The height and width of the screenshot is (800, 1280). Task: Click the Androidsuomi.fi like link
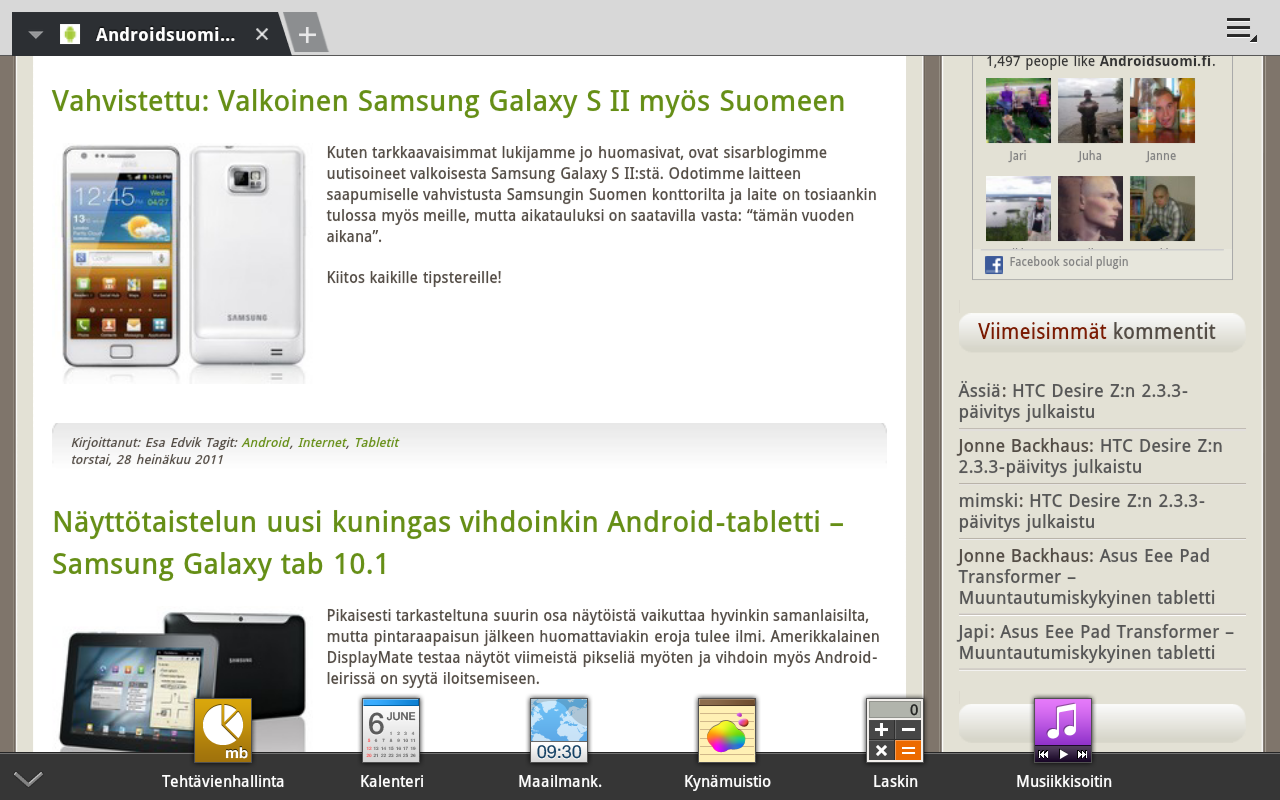pyautogui.click(x=1155, y=61)
